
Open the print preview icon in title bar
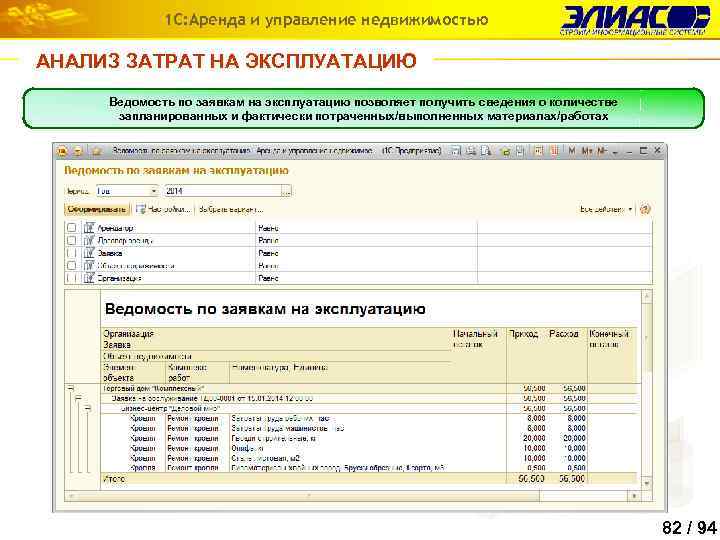486,151
